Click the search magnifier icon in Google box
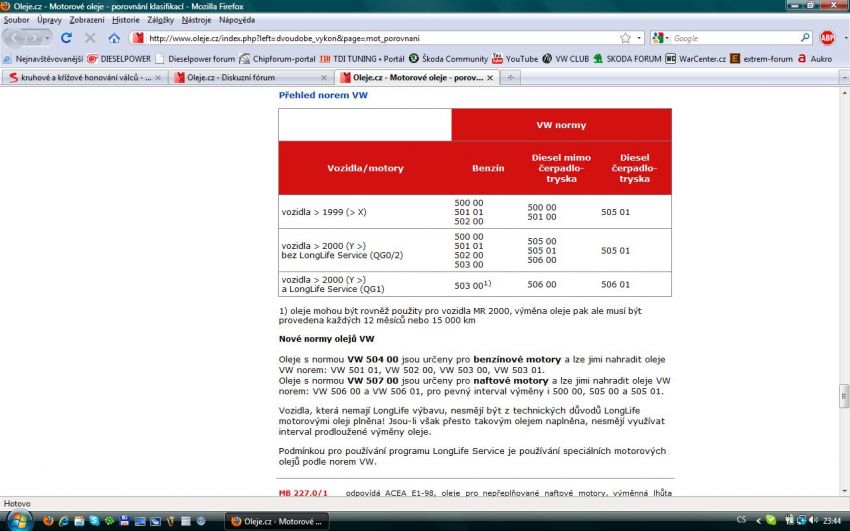The height and width of the screenshot is (531, 850). [805, 37]
